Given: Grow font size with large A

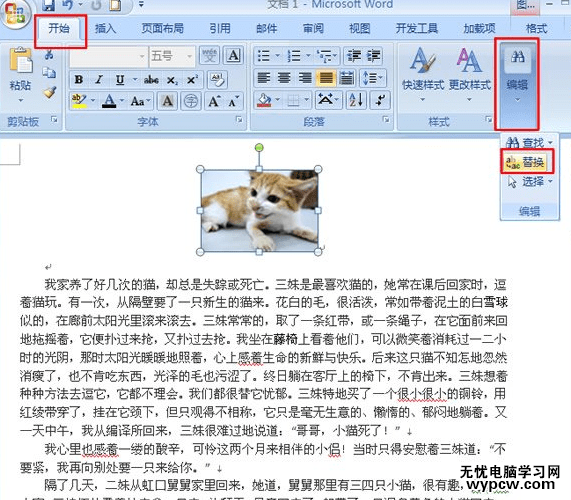Looking at the screenshot, I should pos(214,101).
